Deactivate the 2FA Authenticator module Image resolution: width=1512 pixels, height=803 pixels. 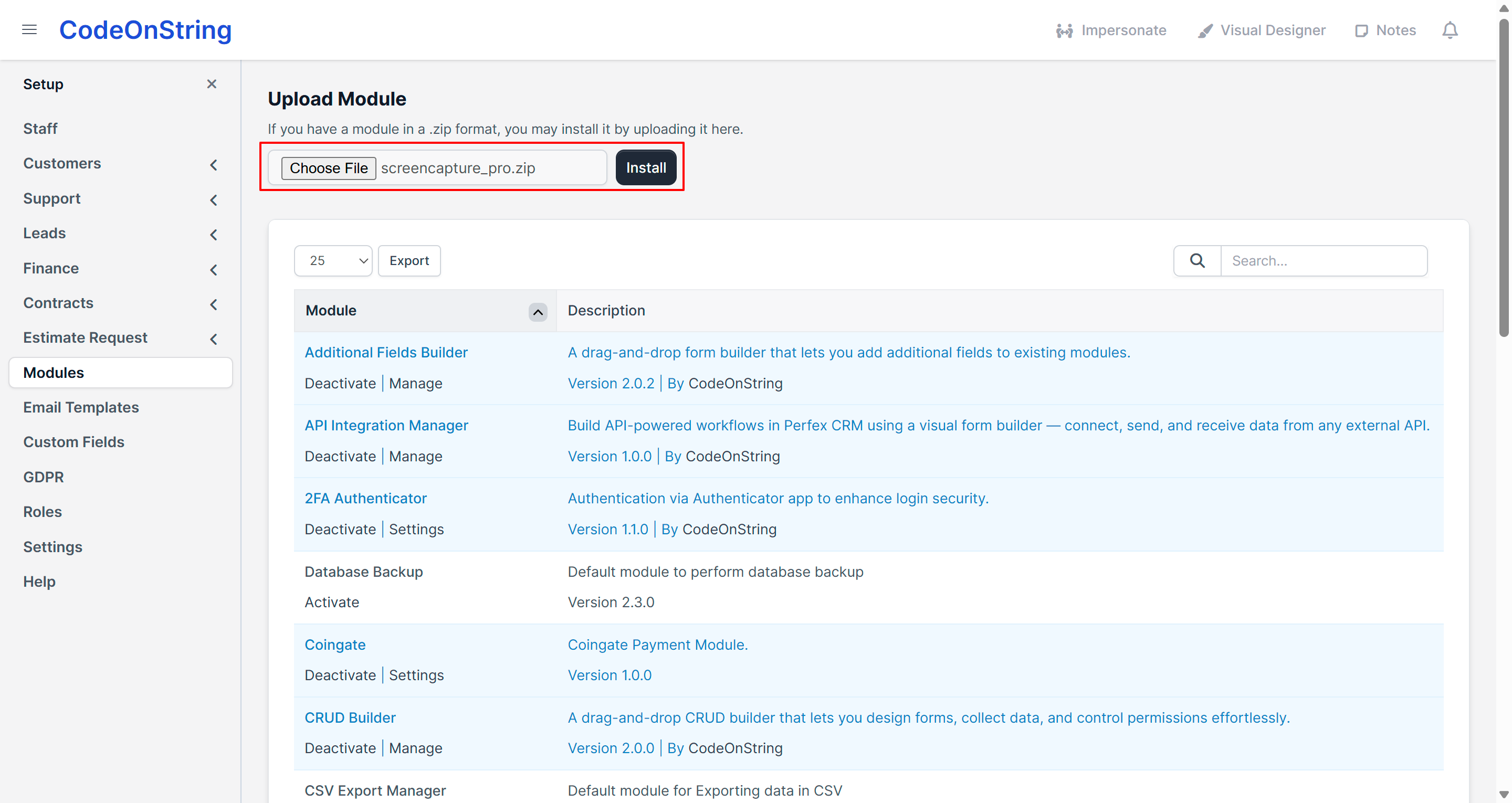[x=340, y=530]
